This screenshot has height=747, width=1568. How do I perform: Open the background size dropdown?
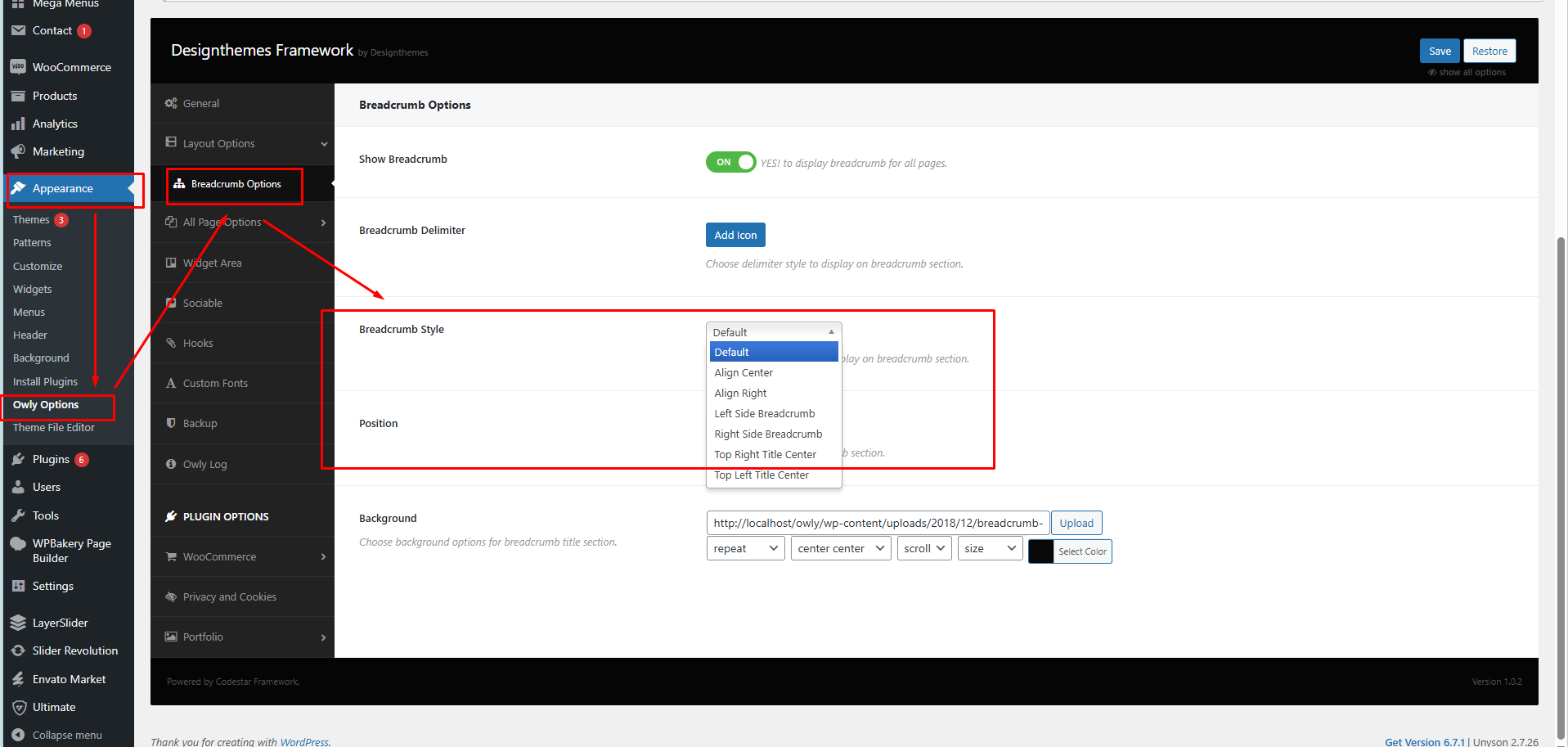pos(990,548)
